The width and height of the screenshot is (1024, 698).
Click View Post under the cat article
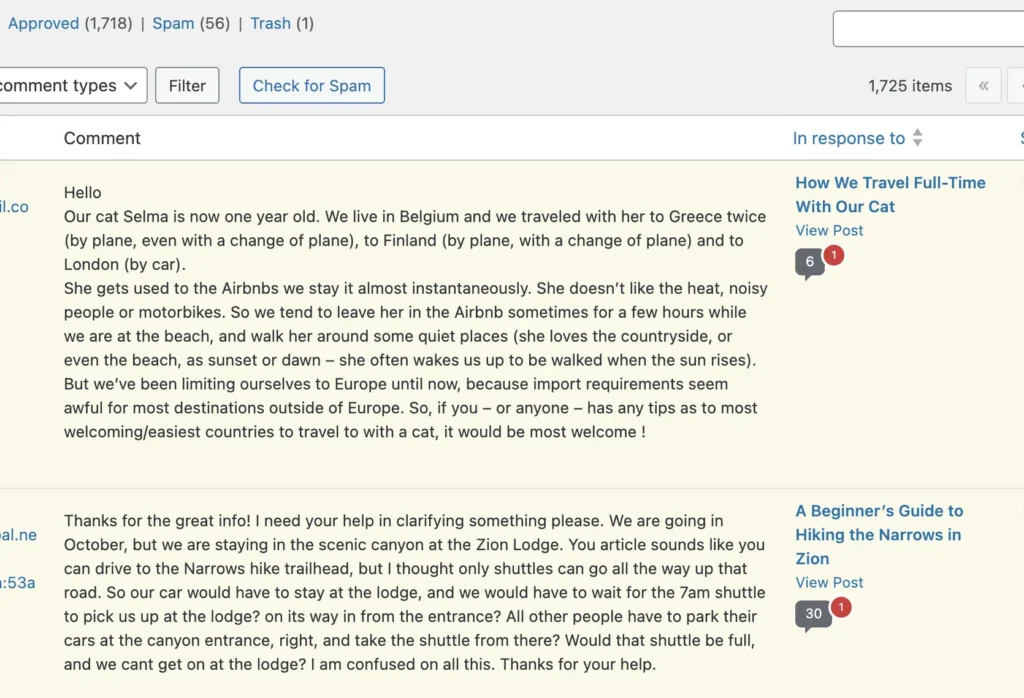(x=829, y=230)
